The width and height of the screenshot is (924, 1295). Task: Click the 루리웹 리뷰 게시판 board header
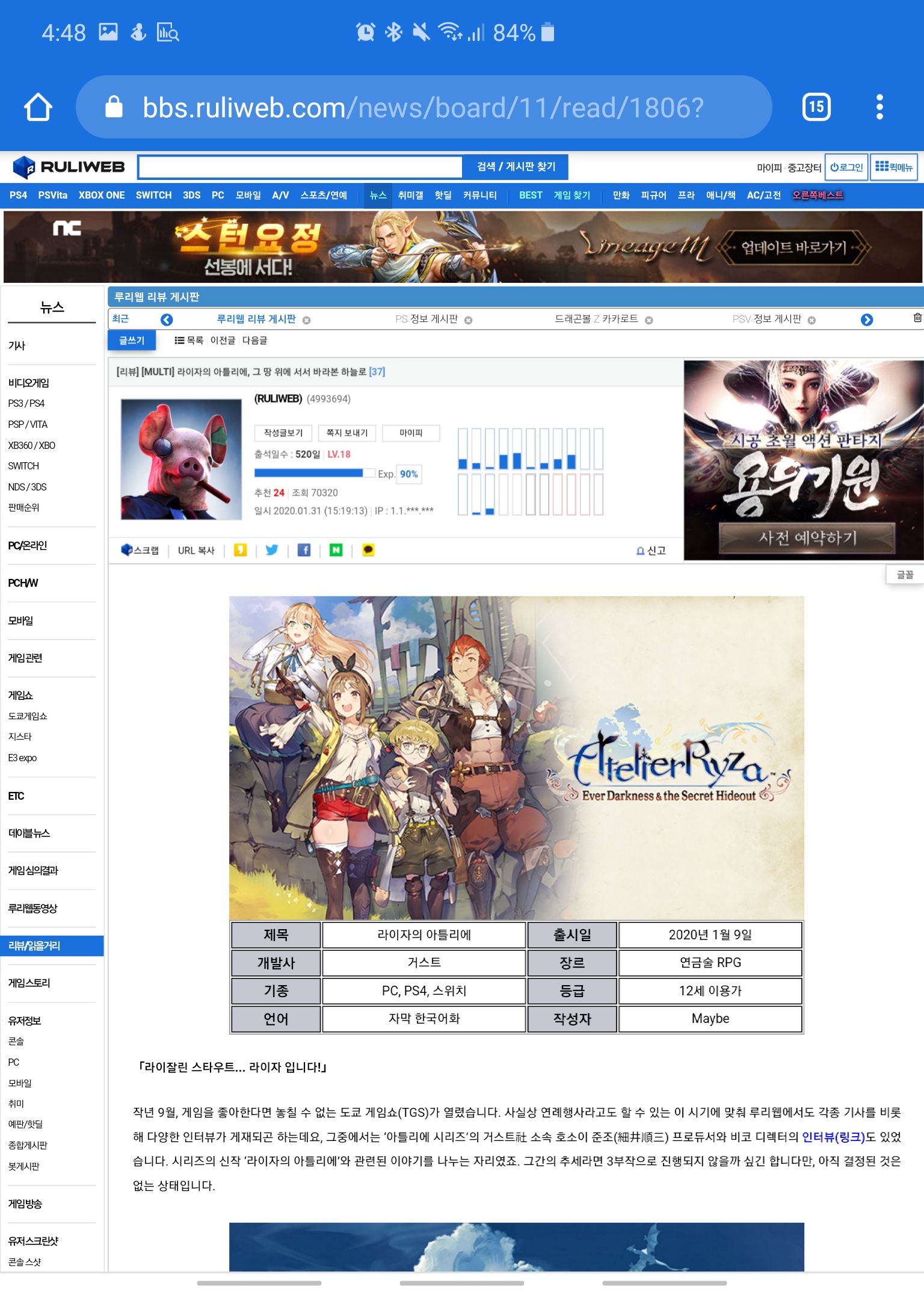157,297
